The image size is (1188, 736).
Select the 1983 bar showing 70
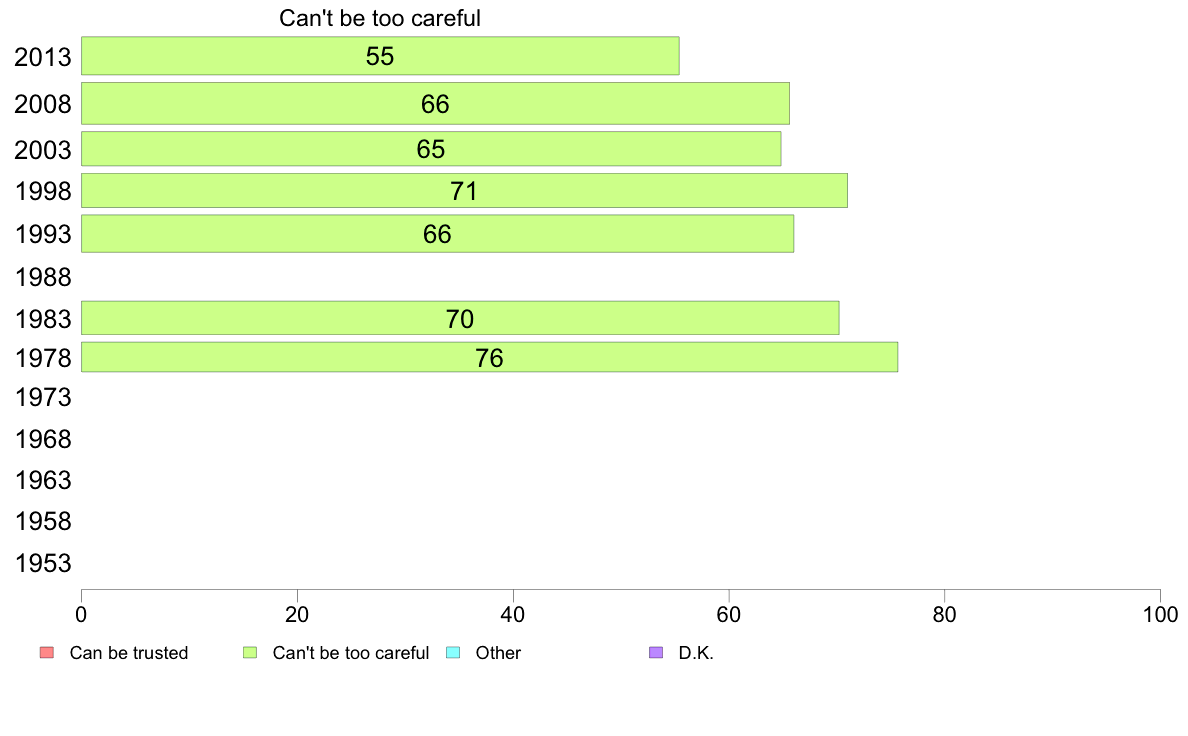pyautogui.click(x=460, y=318)
